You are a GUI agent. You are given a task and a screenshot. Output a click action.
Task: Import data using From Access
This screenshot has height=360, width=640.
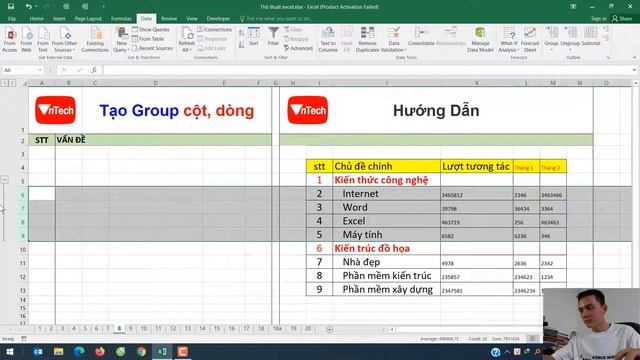click(10, 40)
